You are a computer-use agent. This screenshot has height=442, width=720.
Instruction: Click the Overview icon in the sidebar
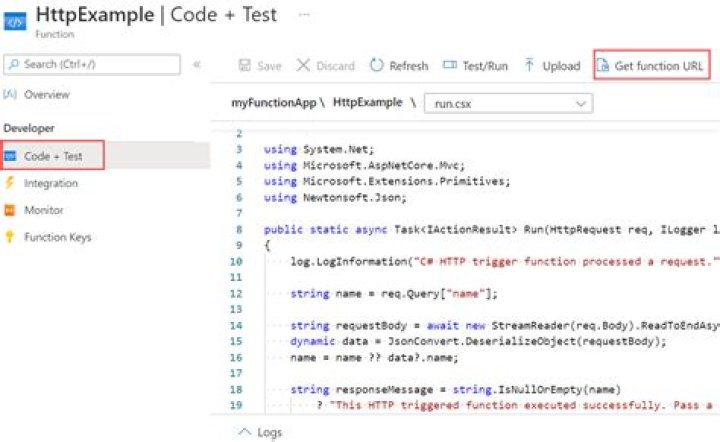coord(10,94)
